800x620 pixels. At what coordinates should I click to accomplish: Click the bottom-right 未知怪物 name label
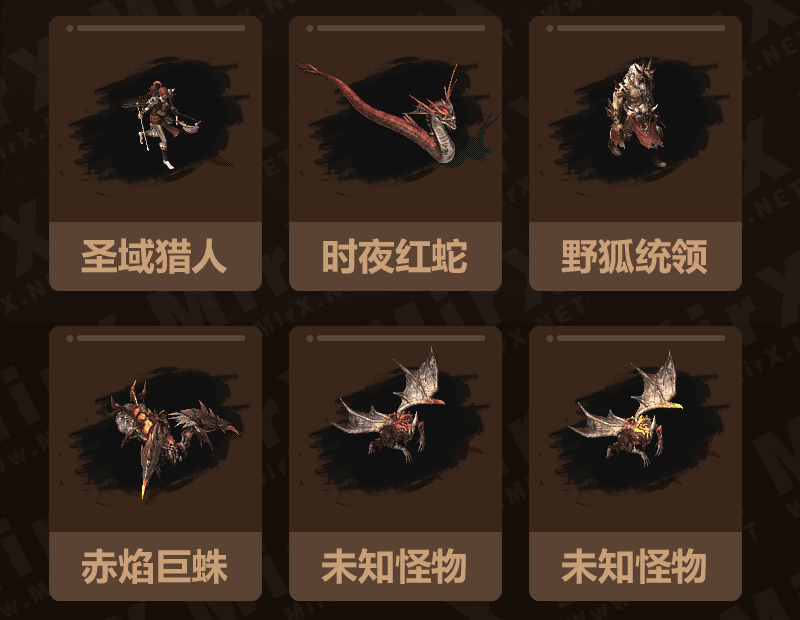coord(635,566)
